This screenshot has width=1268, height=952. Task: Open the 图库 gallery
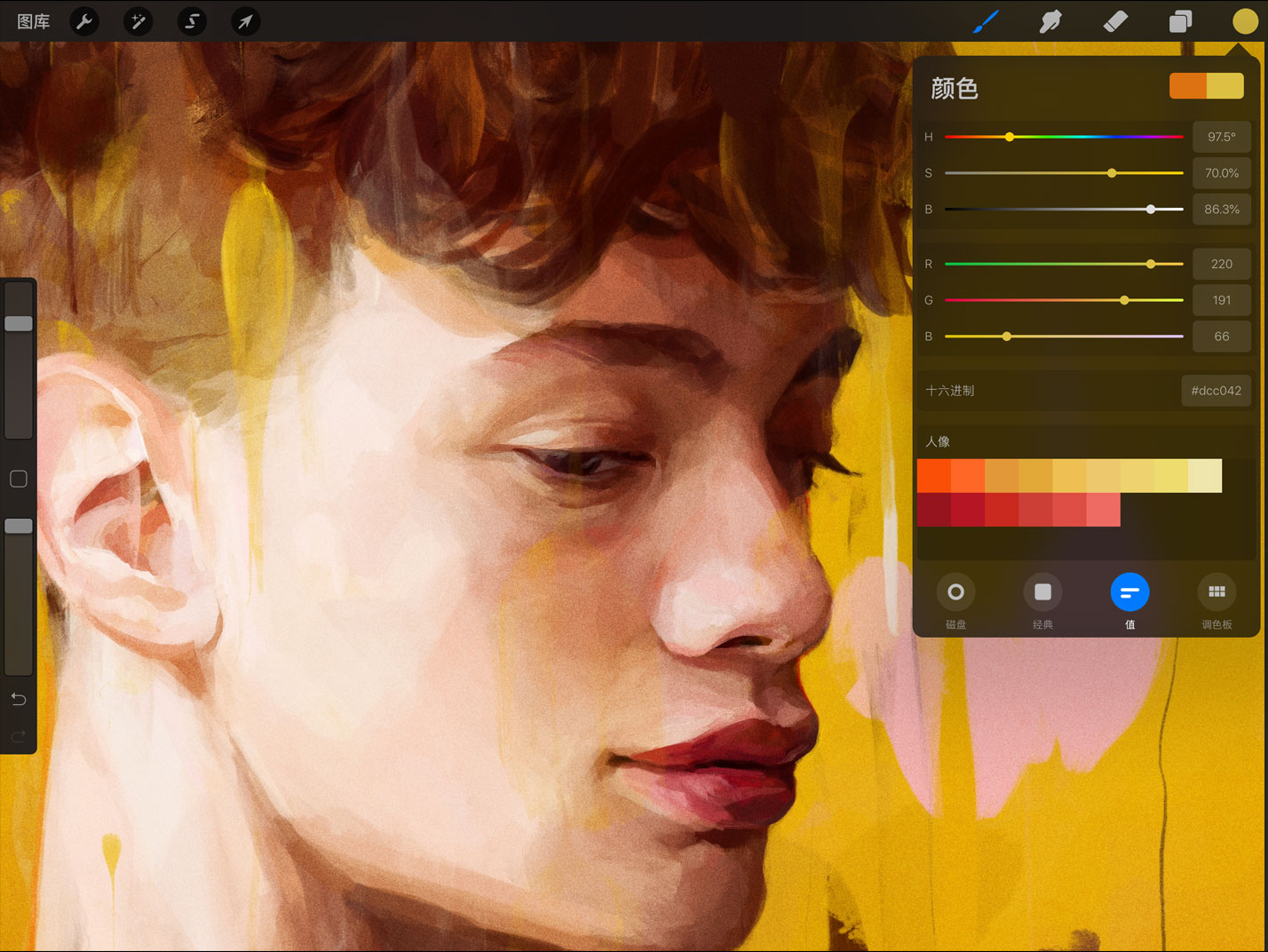tap(34, 21)
